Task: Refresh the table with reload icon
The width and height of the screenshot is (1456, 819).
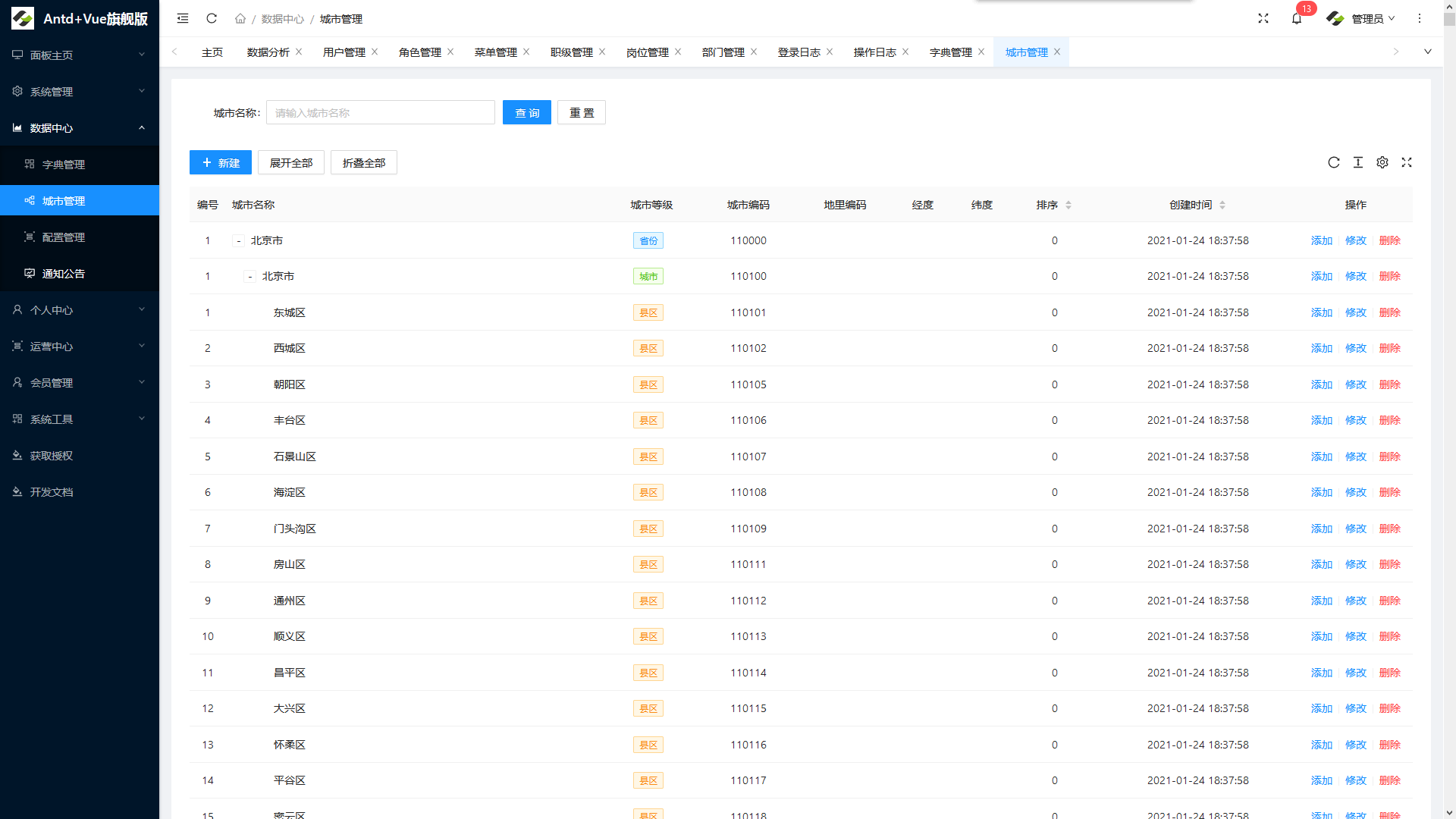Action: coord(1334,162)
